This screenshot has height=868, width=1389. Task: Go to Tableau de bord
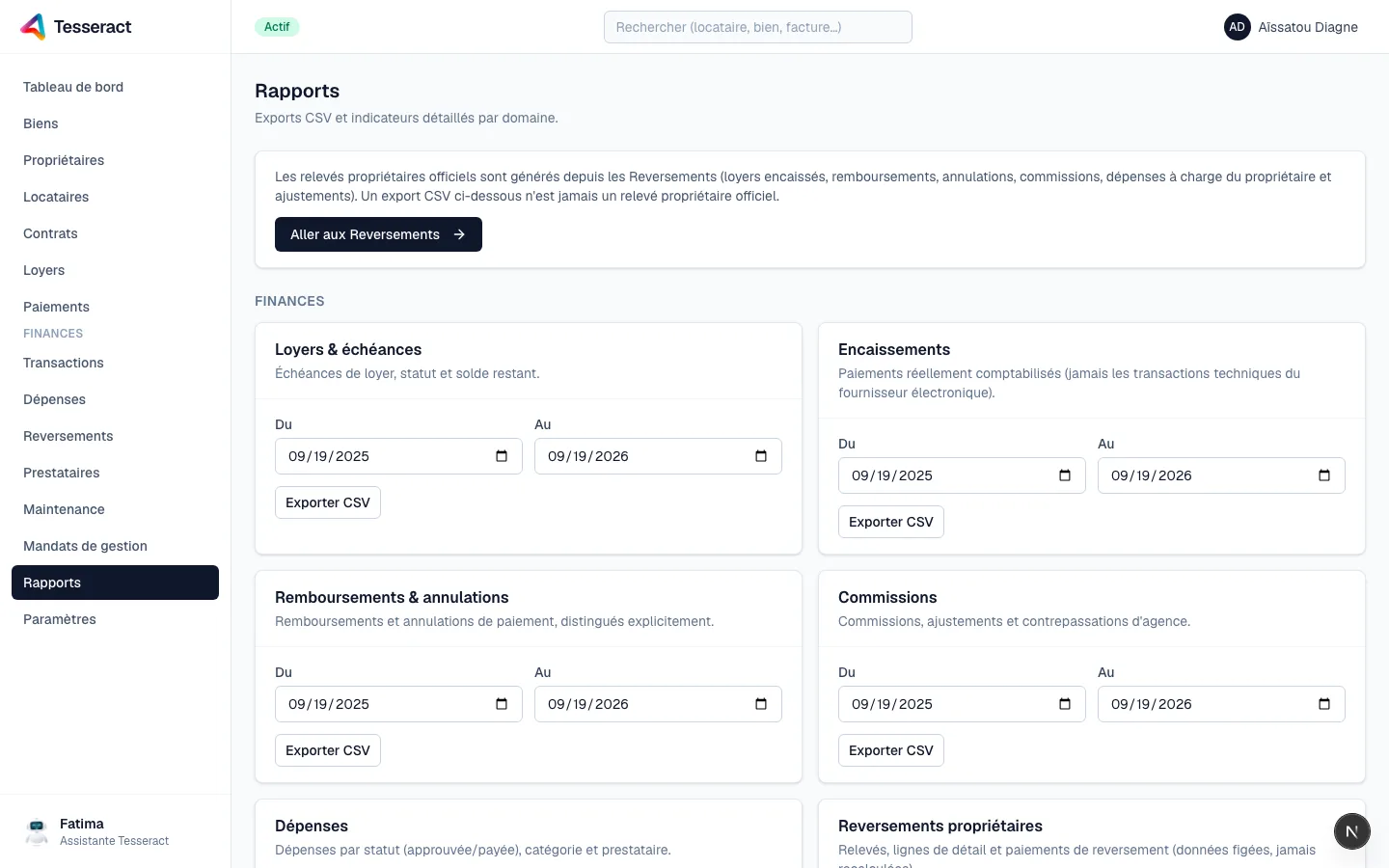[x=115, y=87]
